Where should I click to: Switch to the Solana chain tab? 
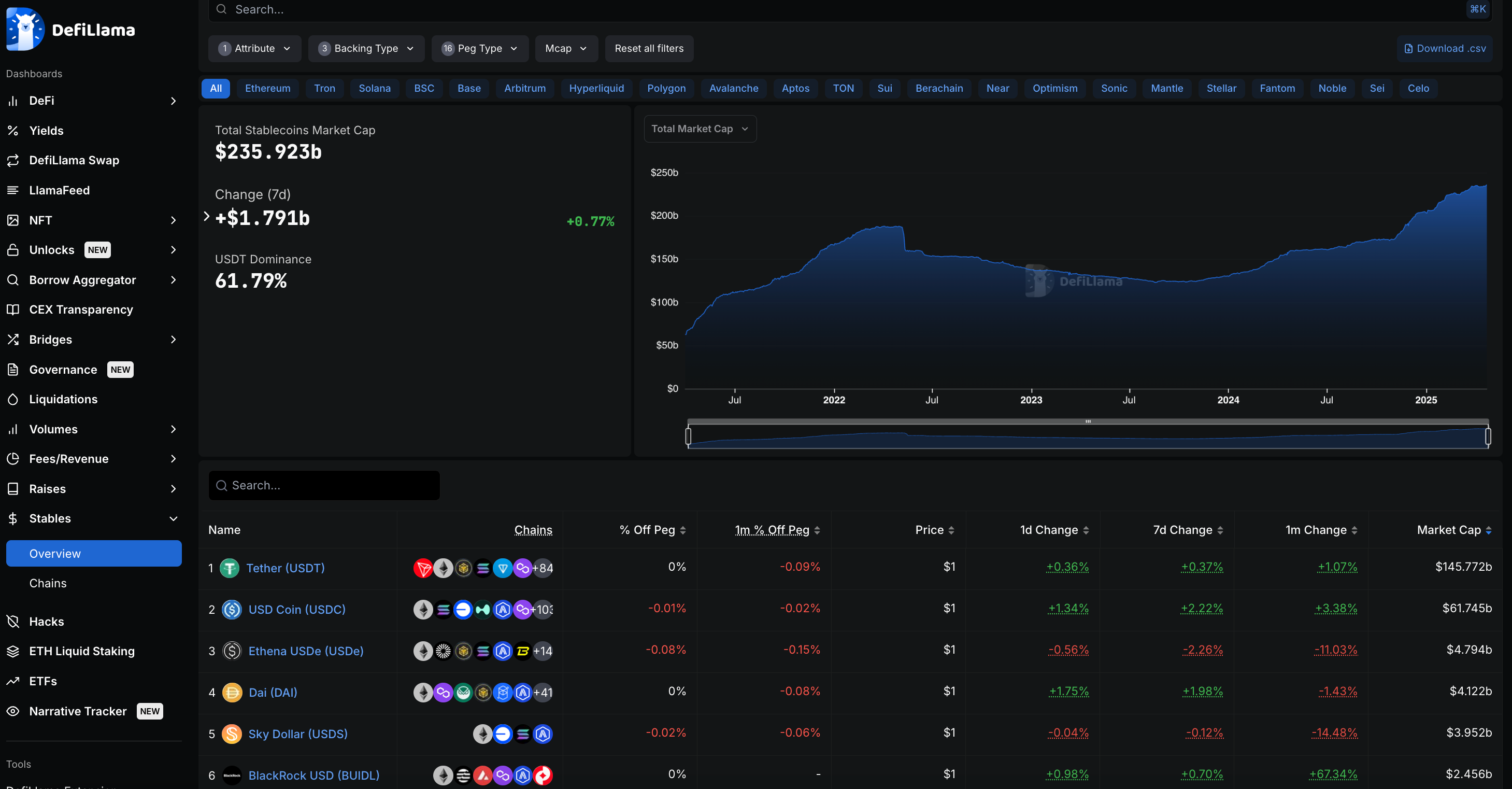coord(375,88)
